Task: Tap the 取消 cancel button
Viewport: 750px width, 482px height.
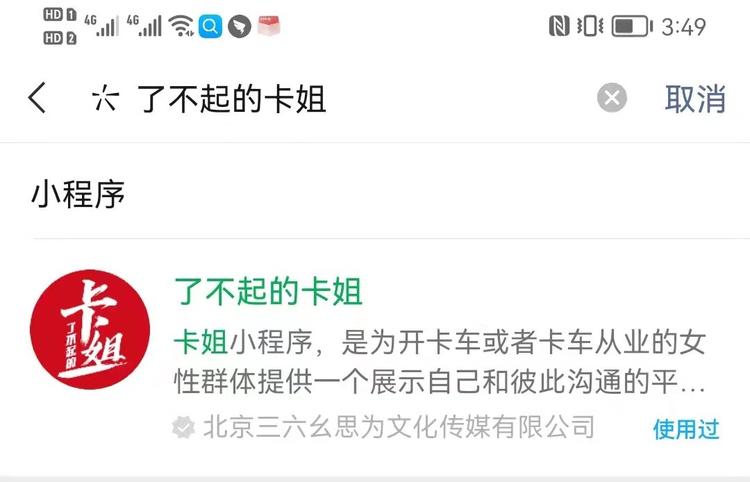Action: [x=695, y=99]
